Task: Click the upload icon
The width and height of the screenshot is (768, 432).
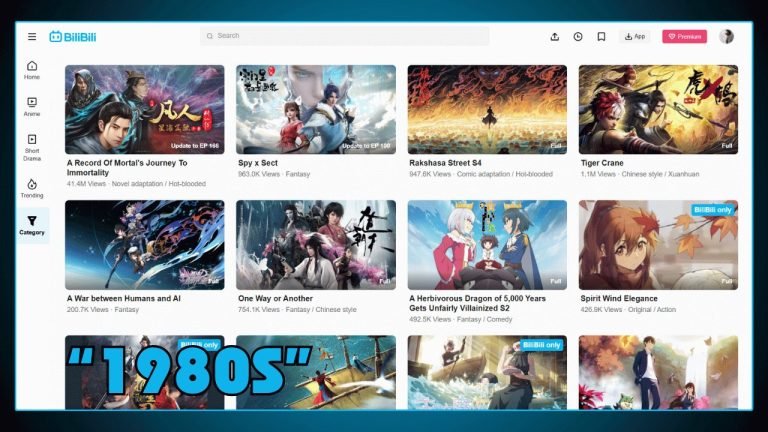Action: pos(555,36)
